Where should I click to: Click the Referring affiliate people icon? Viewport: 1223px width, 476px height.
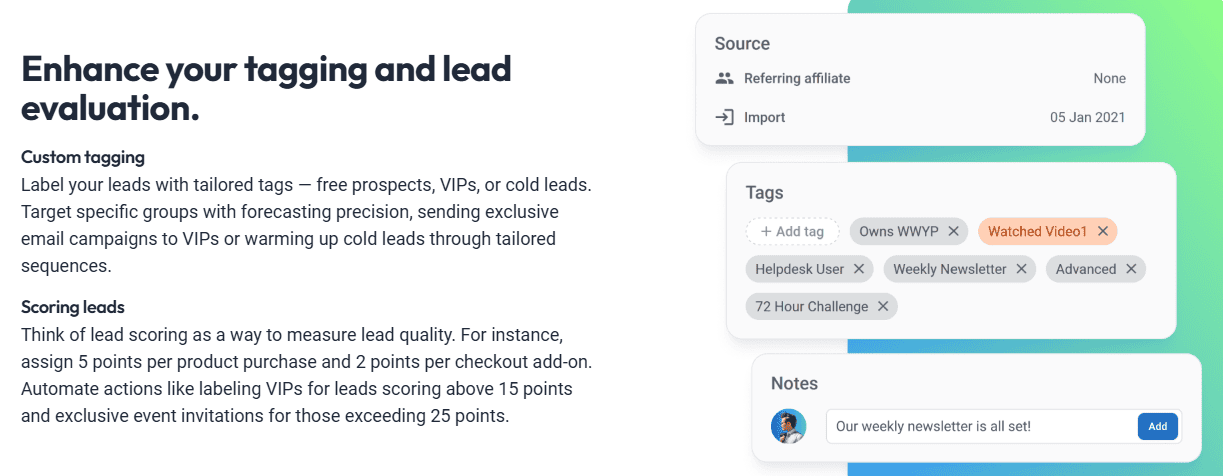[725, 78]
